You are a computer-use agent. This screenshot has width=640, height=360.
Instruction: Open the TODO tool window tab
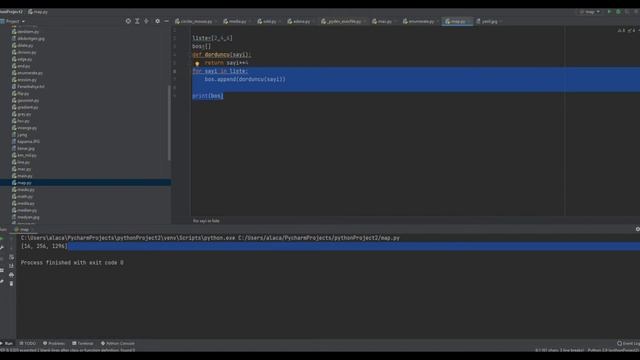(28, 343)
